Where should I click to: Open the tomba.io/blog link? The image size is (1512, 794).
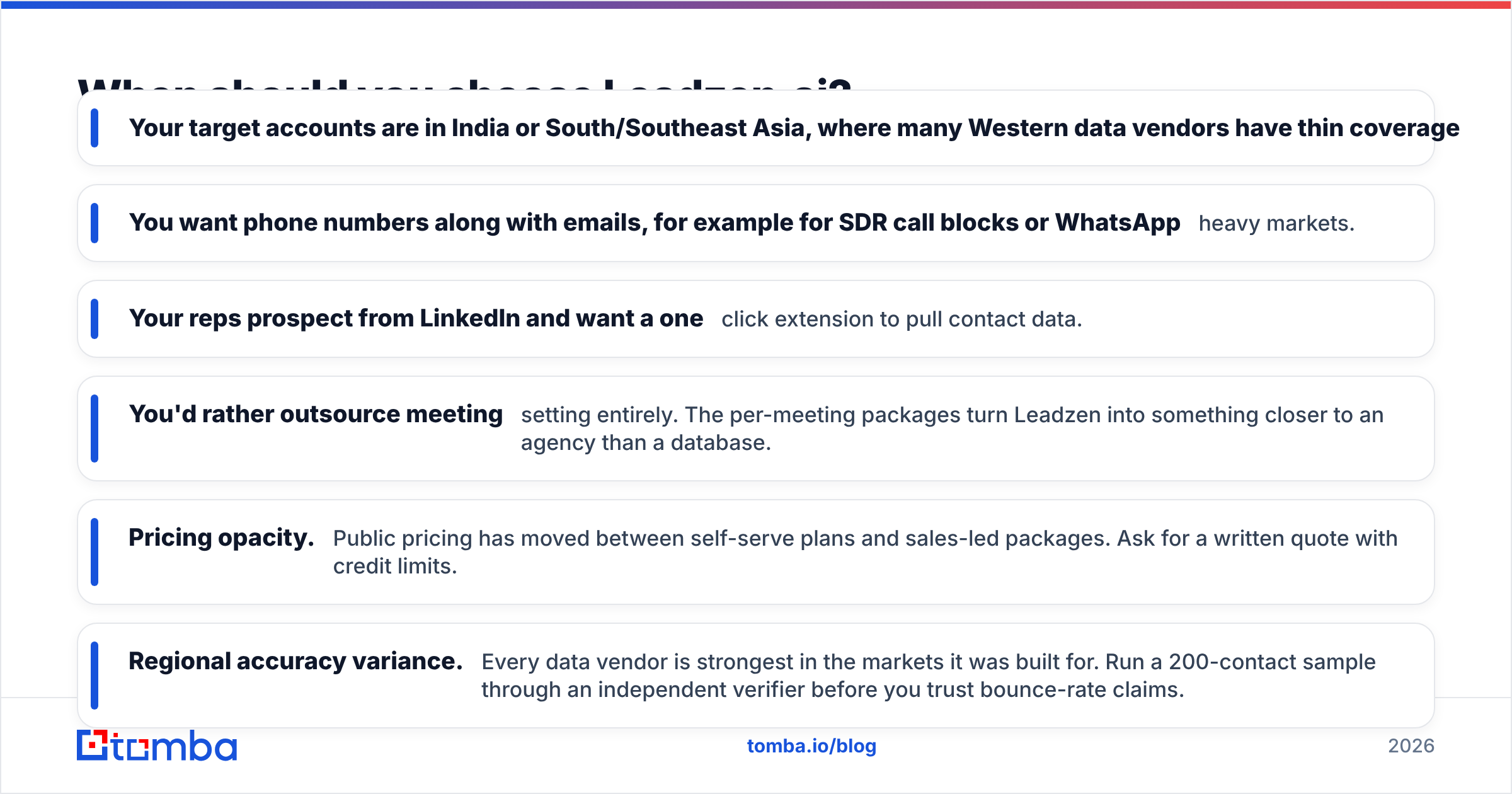tap(811, 746)
